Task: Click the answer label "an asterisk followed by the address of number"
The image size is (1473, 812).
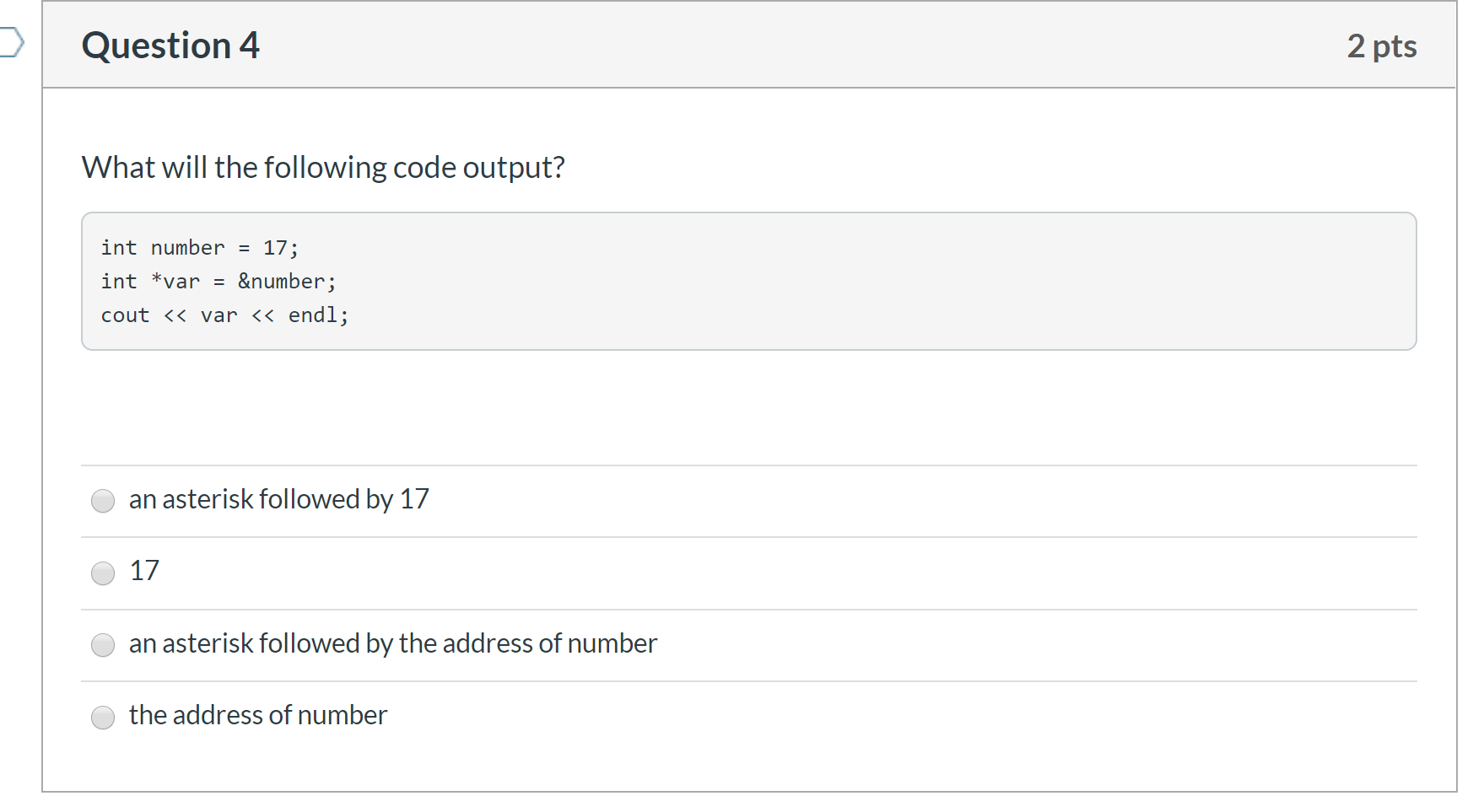Action: [392, 643]
